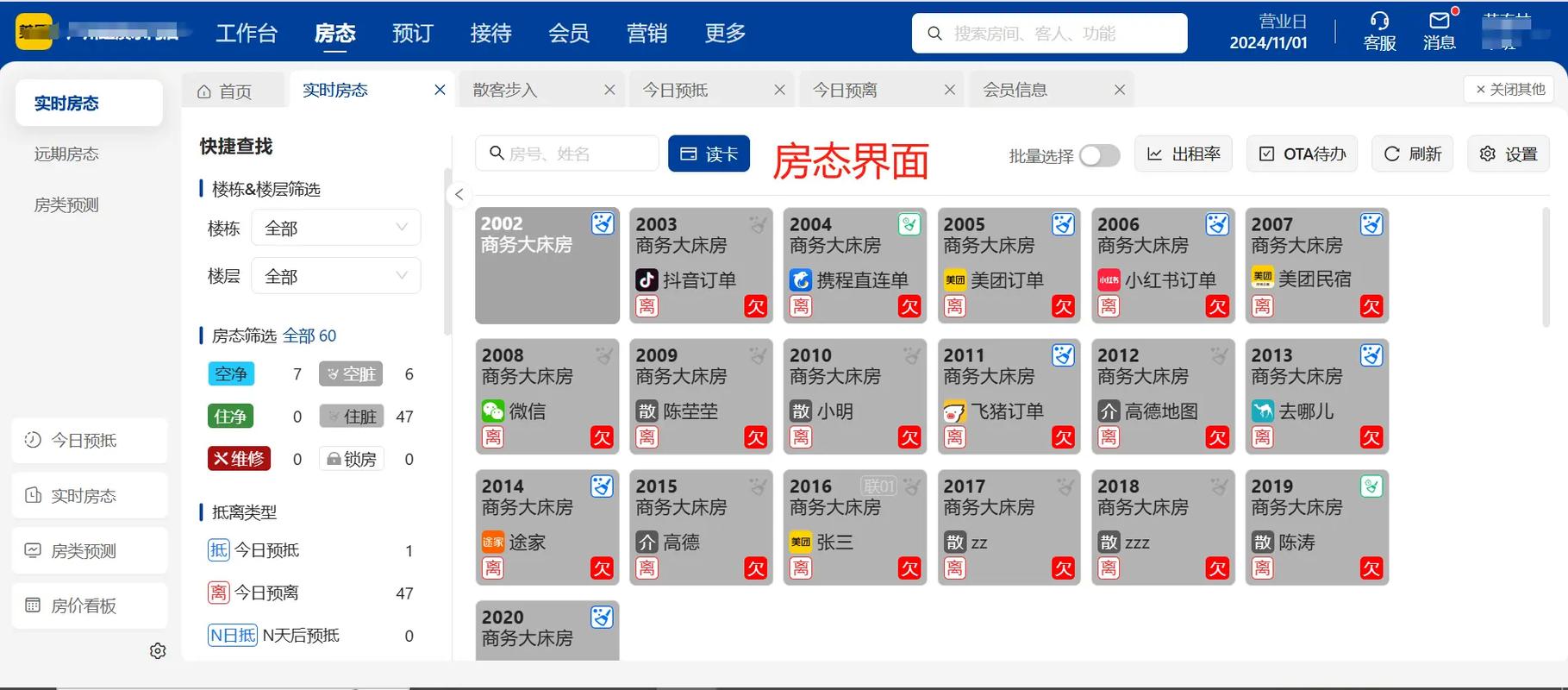Click the Meituan icon on room 2007
Image resolution: width=1568 pixels, height=690 pixels.
1262,276
